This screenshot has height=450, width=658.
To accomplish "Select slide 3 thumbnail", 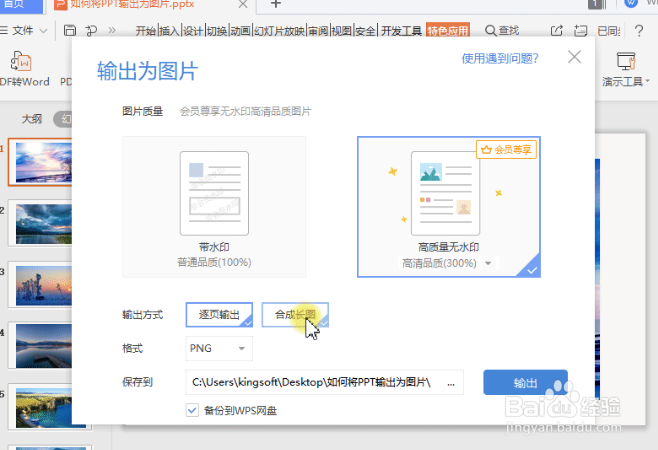I will click(x=44, y=285).
